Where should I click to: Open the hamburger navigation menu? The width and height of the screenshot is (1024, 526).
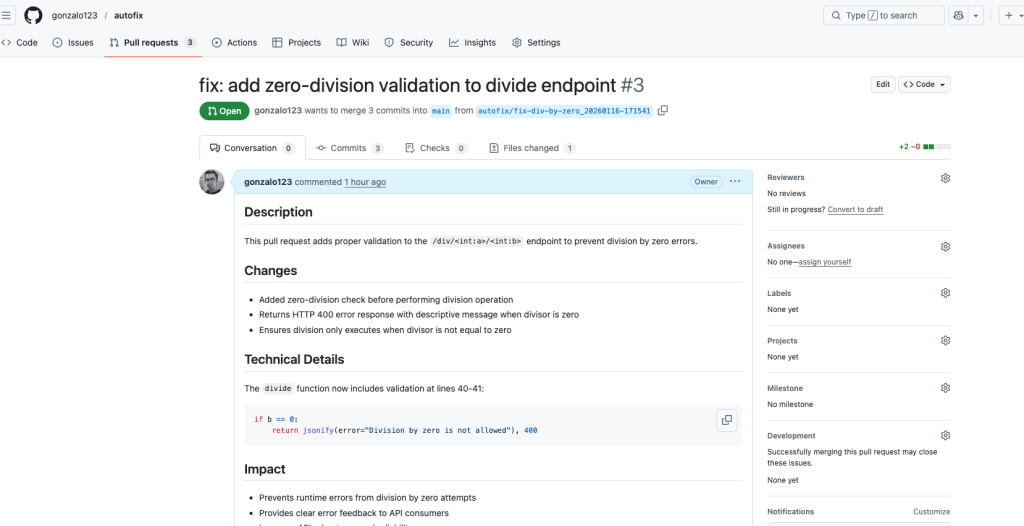pos(6,15)
